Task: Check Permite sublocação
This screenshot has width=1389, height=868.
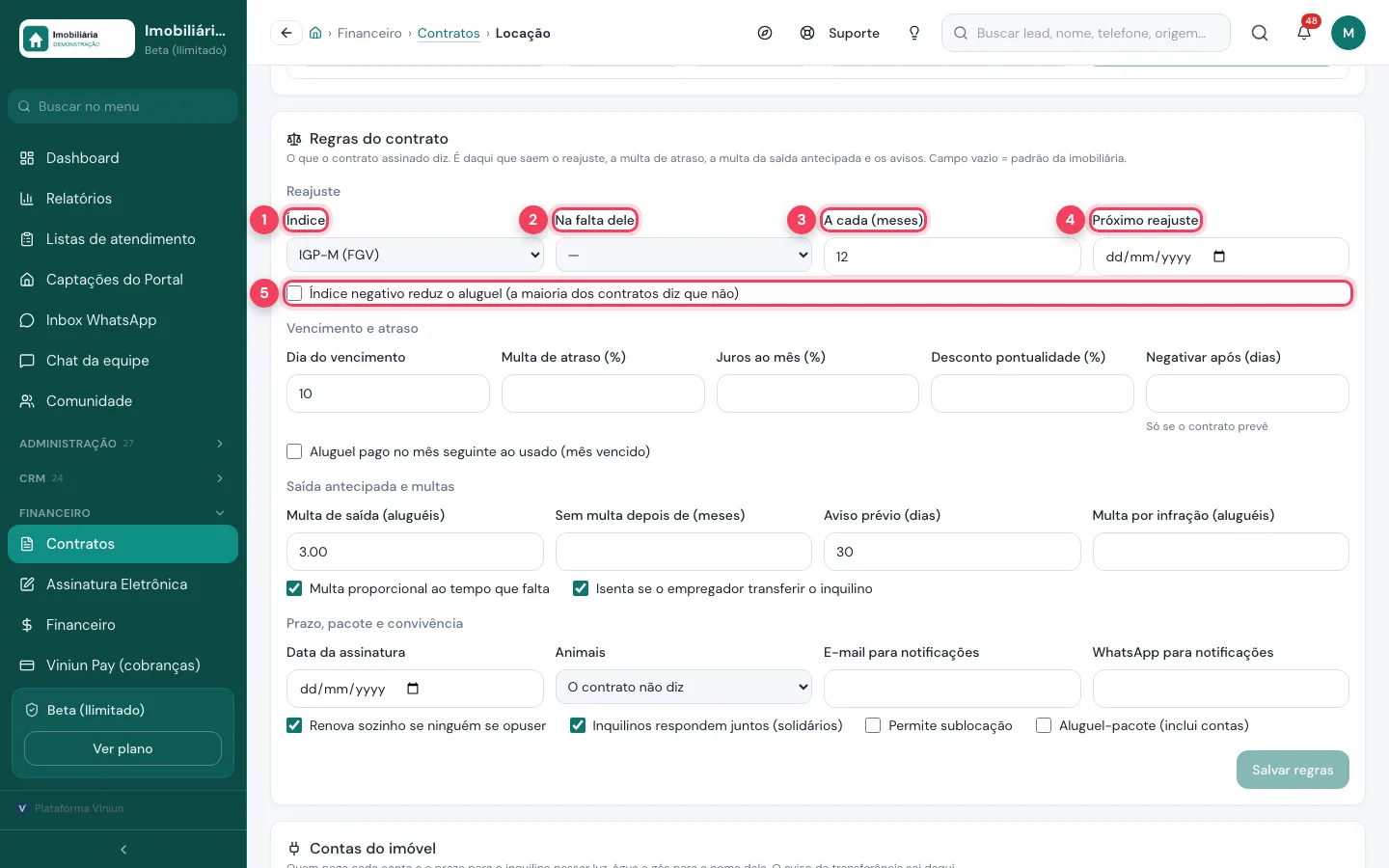Action: [873, 725]
